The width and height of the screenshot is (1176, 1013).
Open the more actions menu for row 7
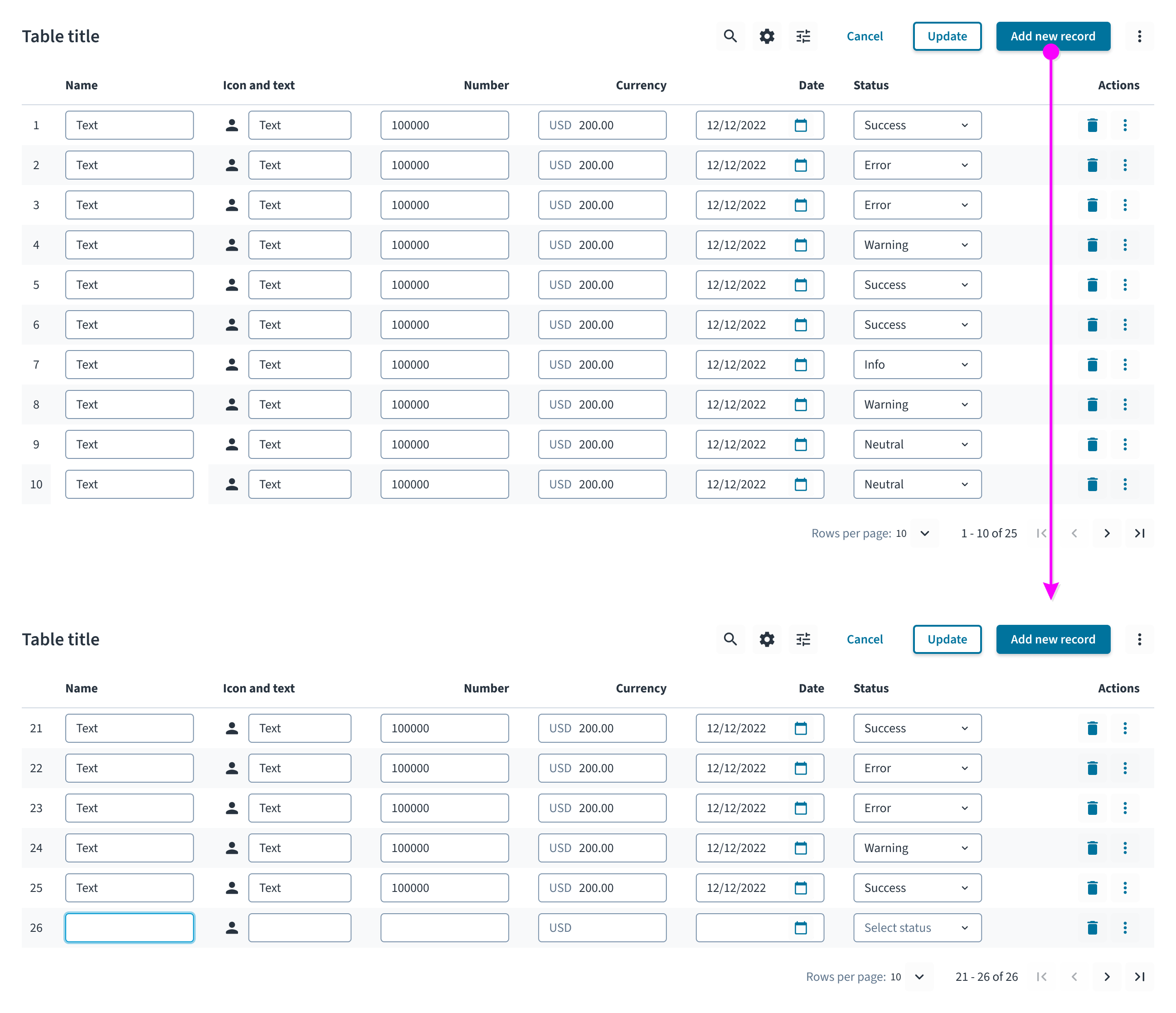click(x=1125, y=365)
